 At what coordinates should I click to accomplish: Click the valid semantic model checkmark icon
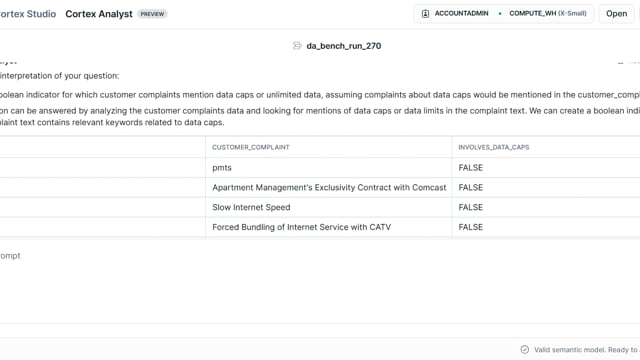tap(524, 349)
